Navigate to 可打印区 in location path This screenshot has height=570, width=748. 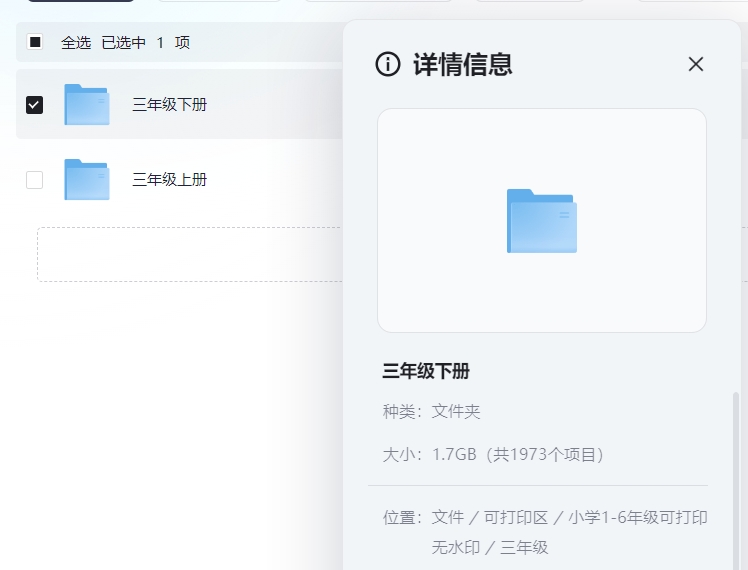coord(516,517)
